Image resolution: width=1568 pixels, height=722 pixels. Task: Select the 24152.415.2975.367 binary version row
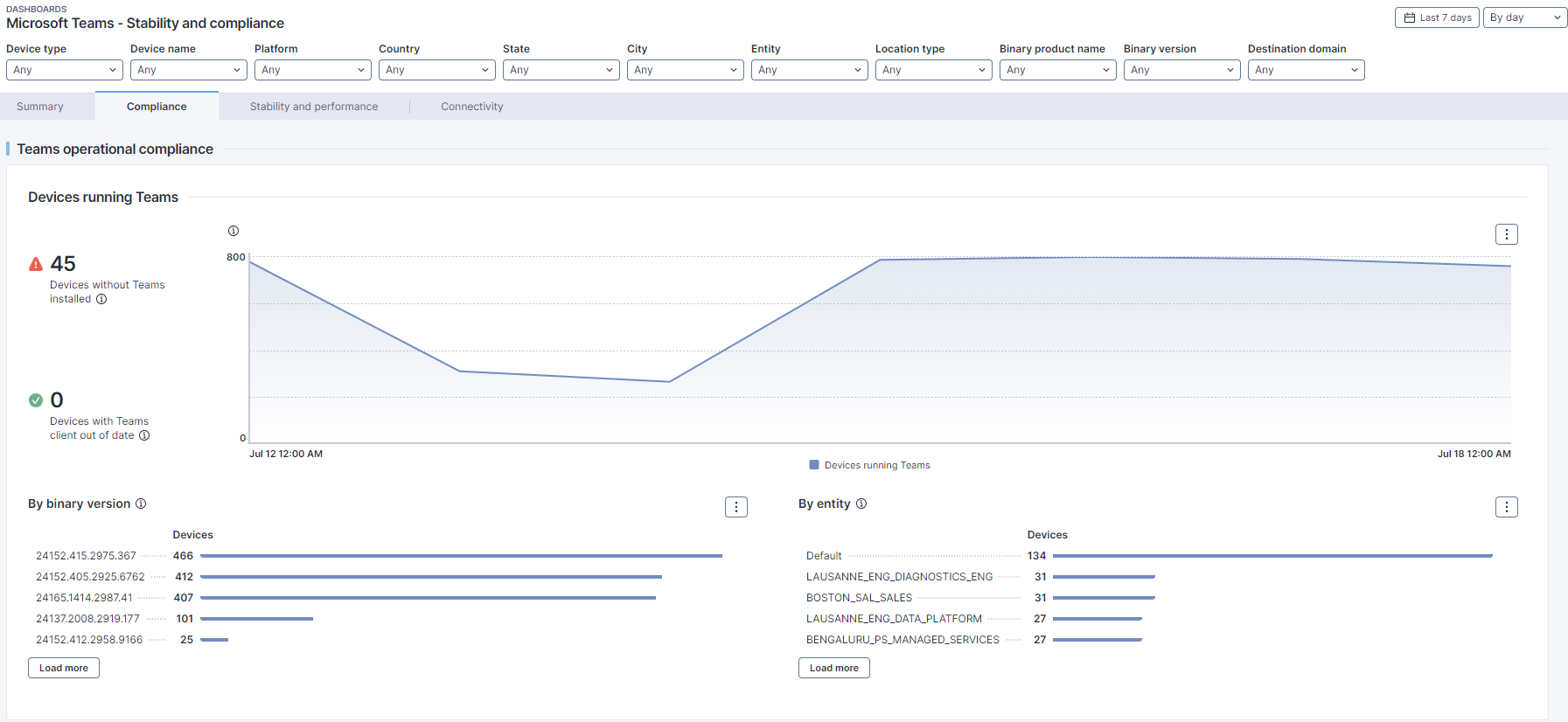pos(86,556)
